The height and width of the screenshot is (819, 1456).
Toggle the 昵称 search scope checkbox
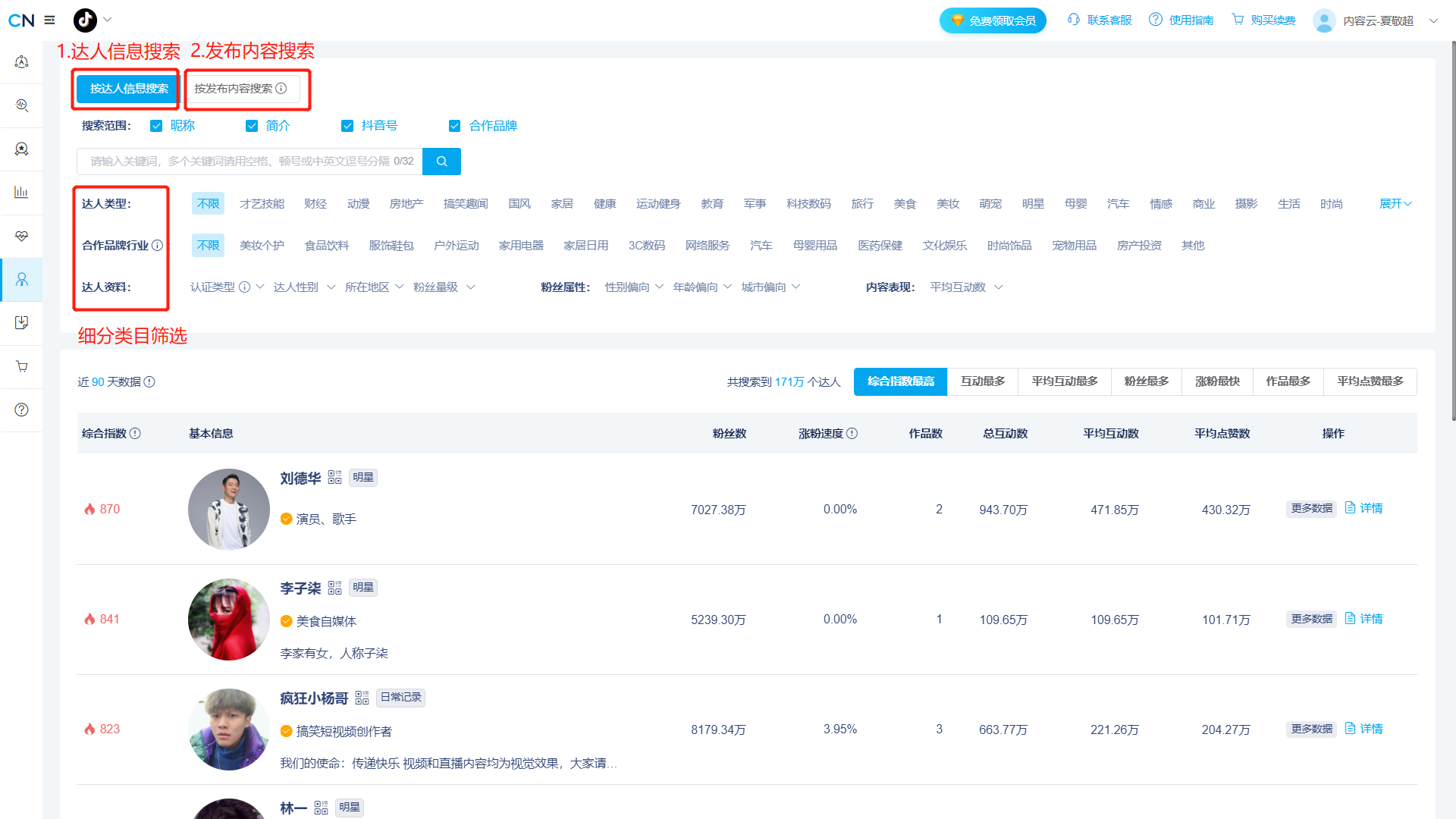[156, 126]
